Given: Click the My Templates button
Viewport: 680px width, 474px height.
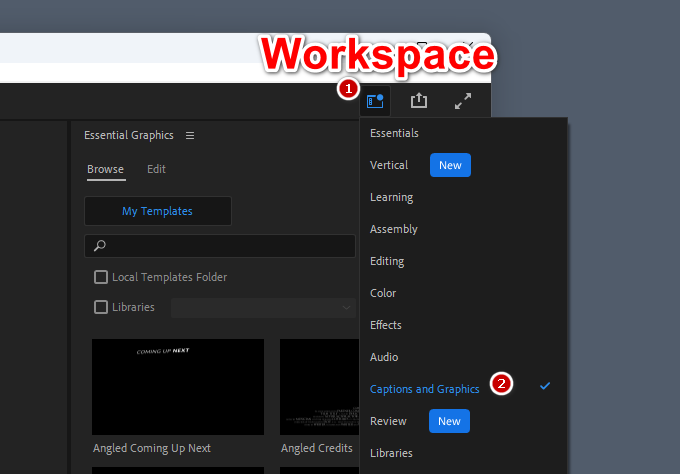Looking at the screenshot, I should click(x=157, y=211).
